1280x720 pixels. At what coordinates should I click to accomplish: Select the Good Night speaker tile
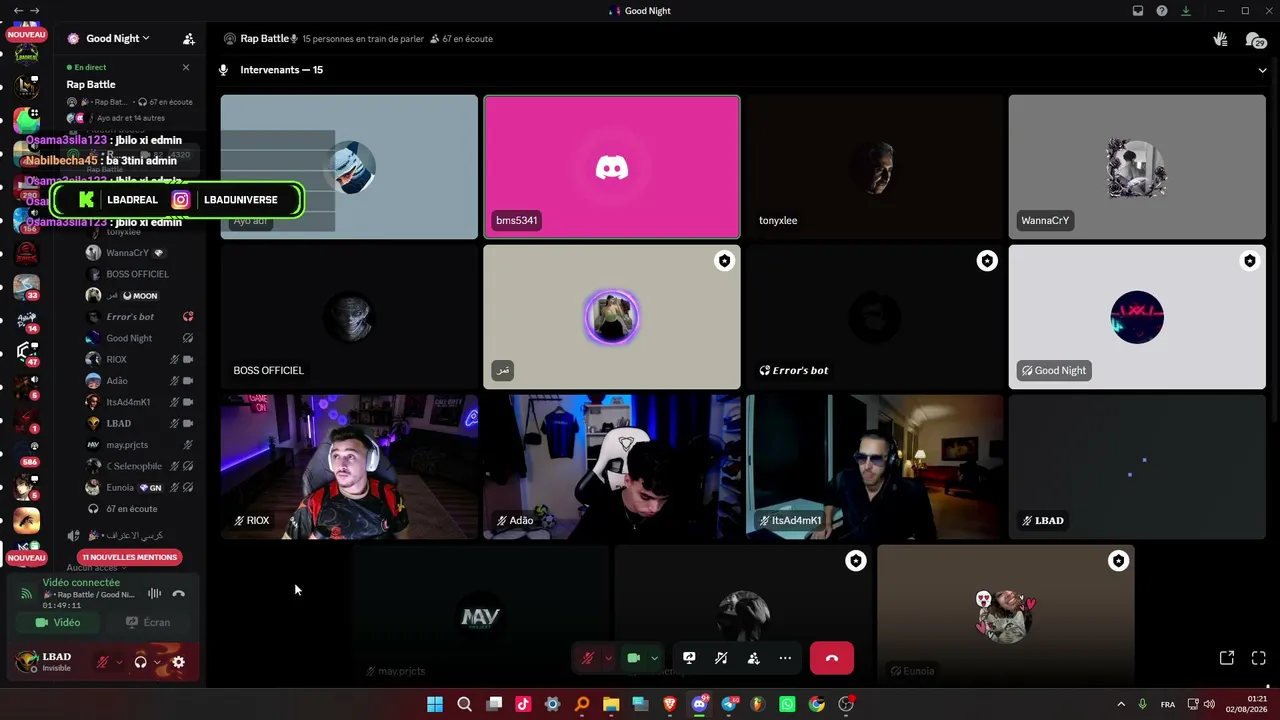coord(1137,317)
